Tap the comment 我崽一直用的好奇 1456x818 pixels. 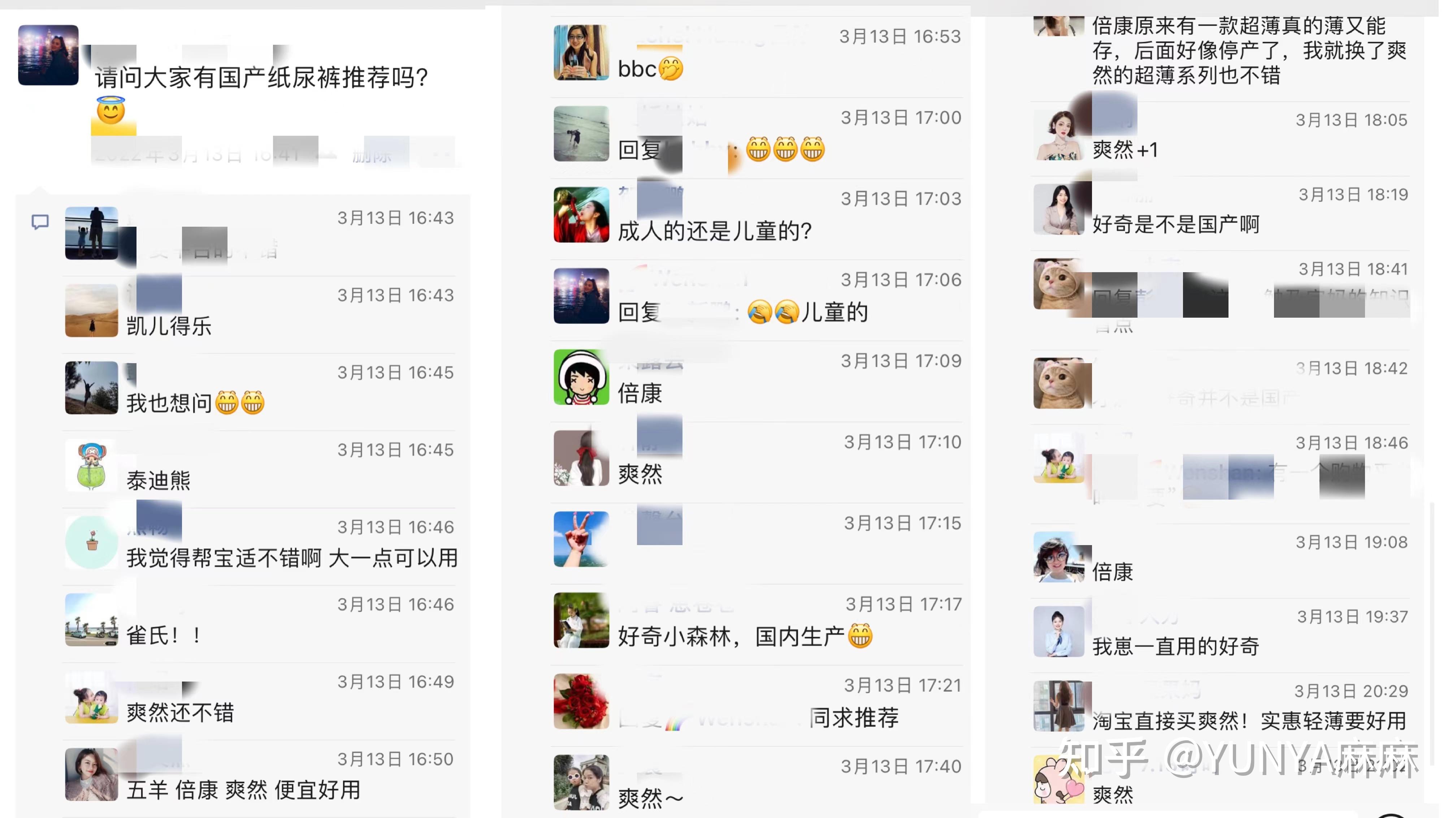click(1176, 646)
